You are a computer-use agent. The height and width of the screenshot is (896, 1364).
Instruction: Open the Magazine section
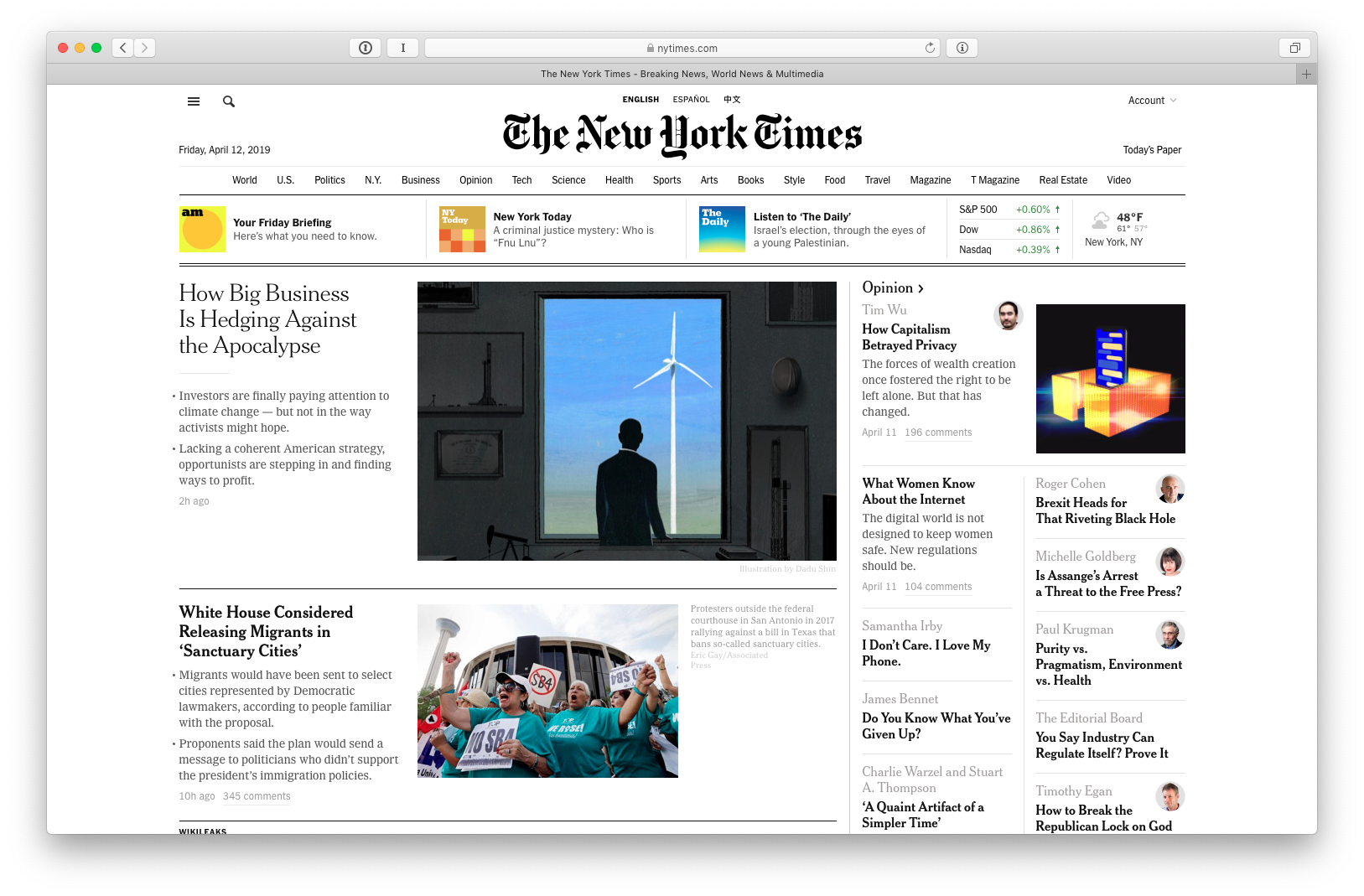931,180
